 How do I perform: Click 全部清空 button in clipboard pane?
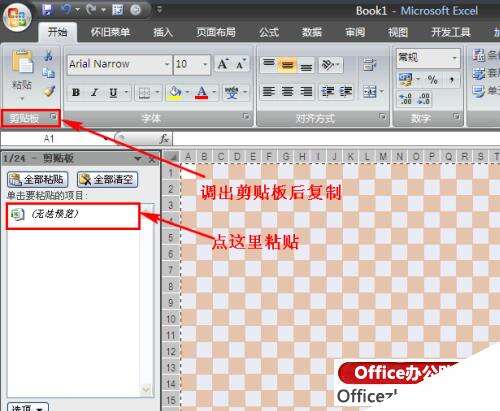click(107, 180)
